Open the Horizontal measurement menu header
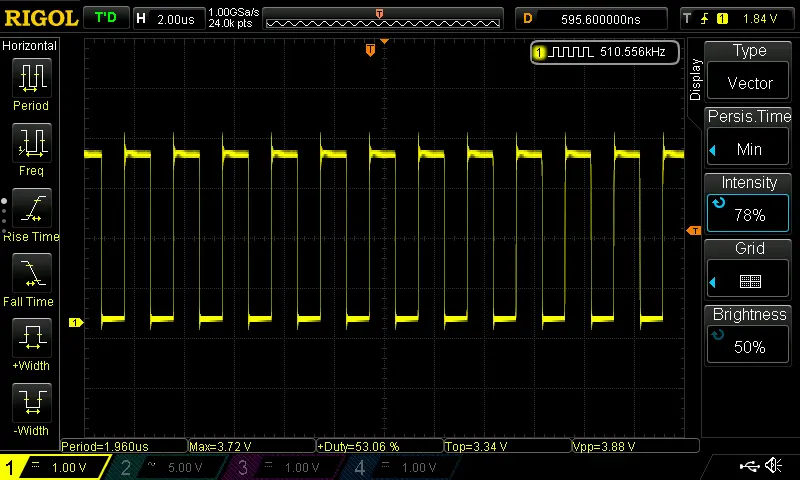The image size is (800, 480). click(30, 46)
